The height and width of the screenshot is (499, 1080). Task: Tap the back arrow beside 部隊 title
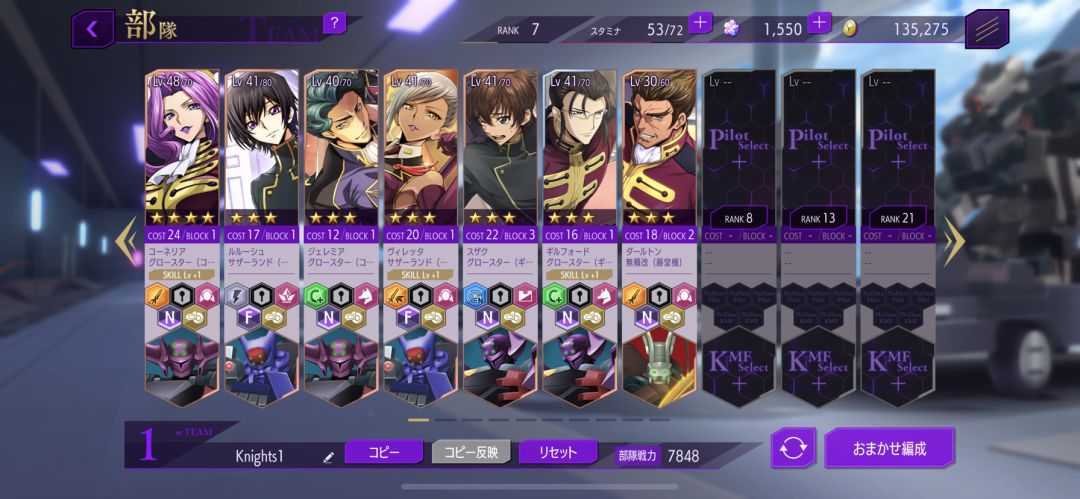[x=92, y=29]
